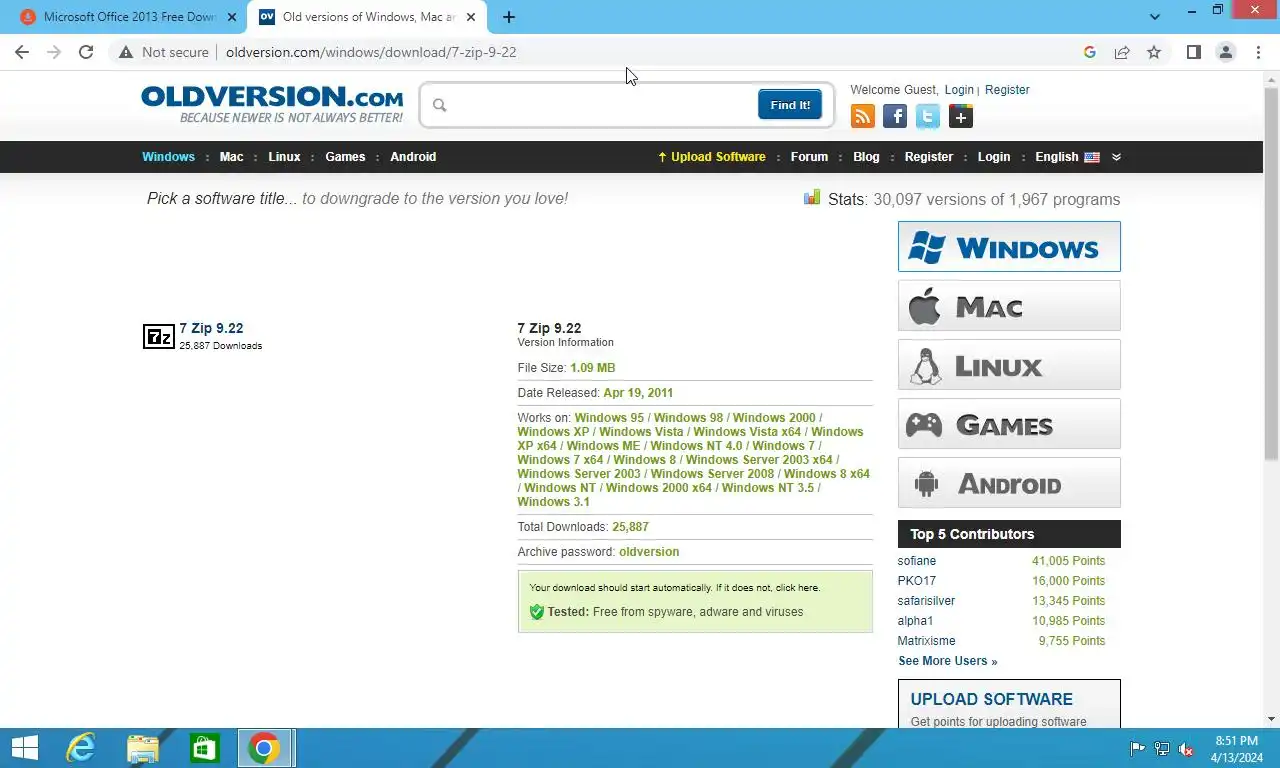Click contributor PKO17
This screenshot has width=1280, height=768.
(917, 581)
